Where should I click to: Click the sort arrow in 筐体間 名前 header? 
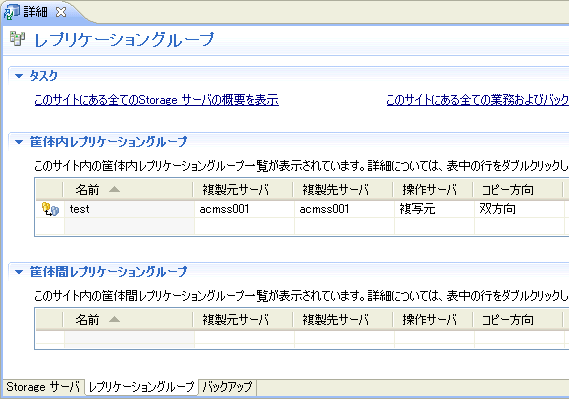(x=114, y=319)
